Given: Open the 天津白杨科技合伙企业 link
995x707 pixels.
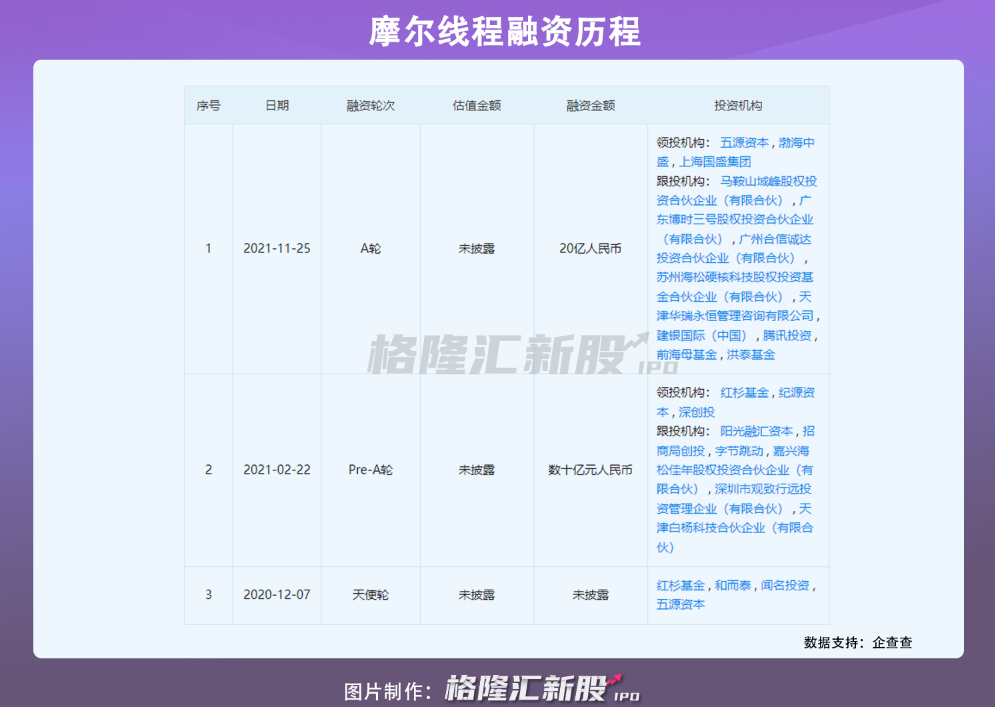Looking at the screenshot, I should tap(735, 527).
